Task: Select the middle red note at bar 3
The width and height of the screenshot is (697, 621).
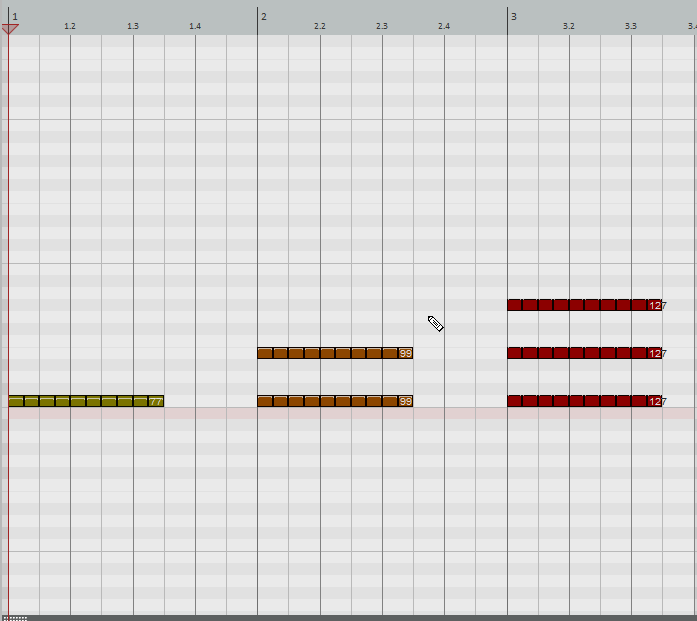Action: (x=585, y=353)
